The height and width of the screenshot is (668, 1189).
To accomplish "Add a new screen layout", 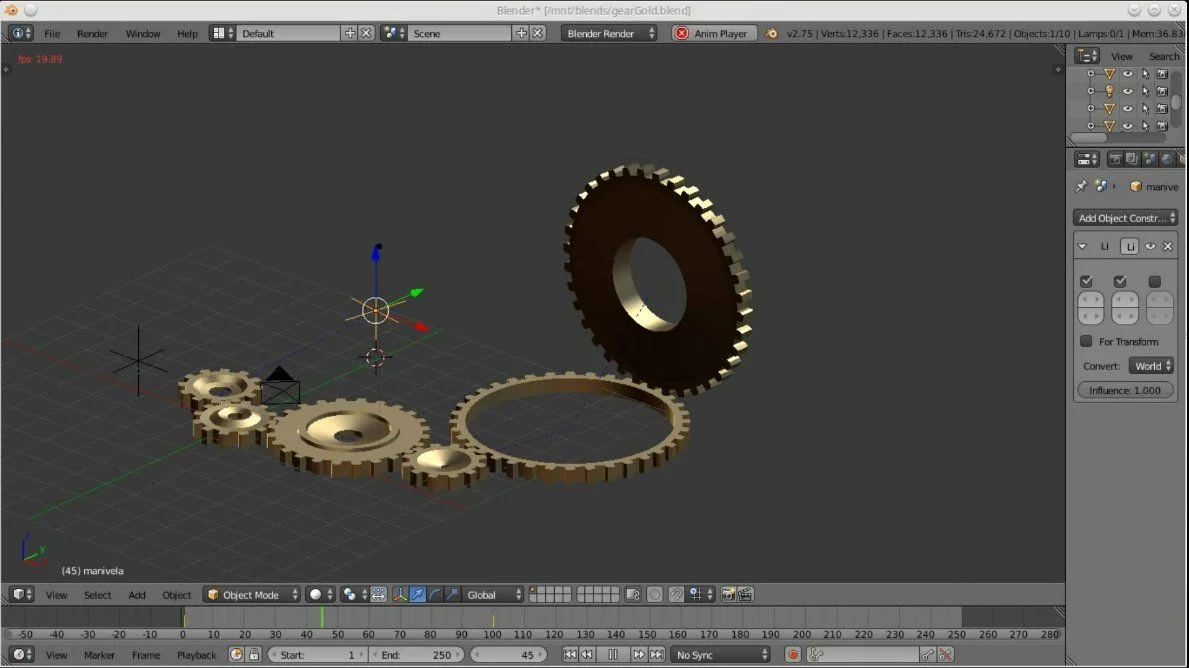I will pos(350,33).
